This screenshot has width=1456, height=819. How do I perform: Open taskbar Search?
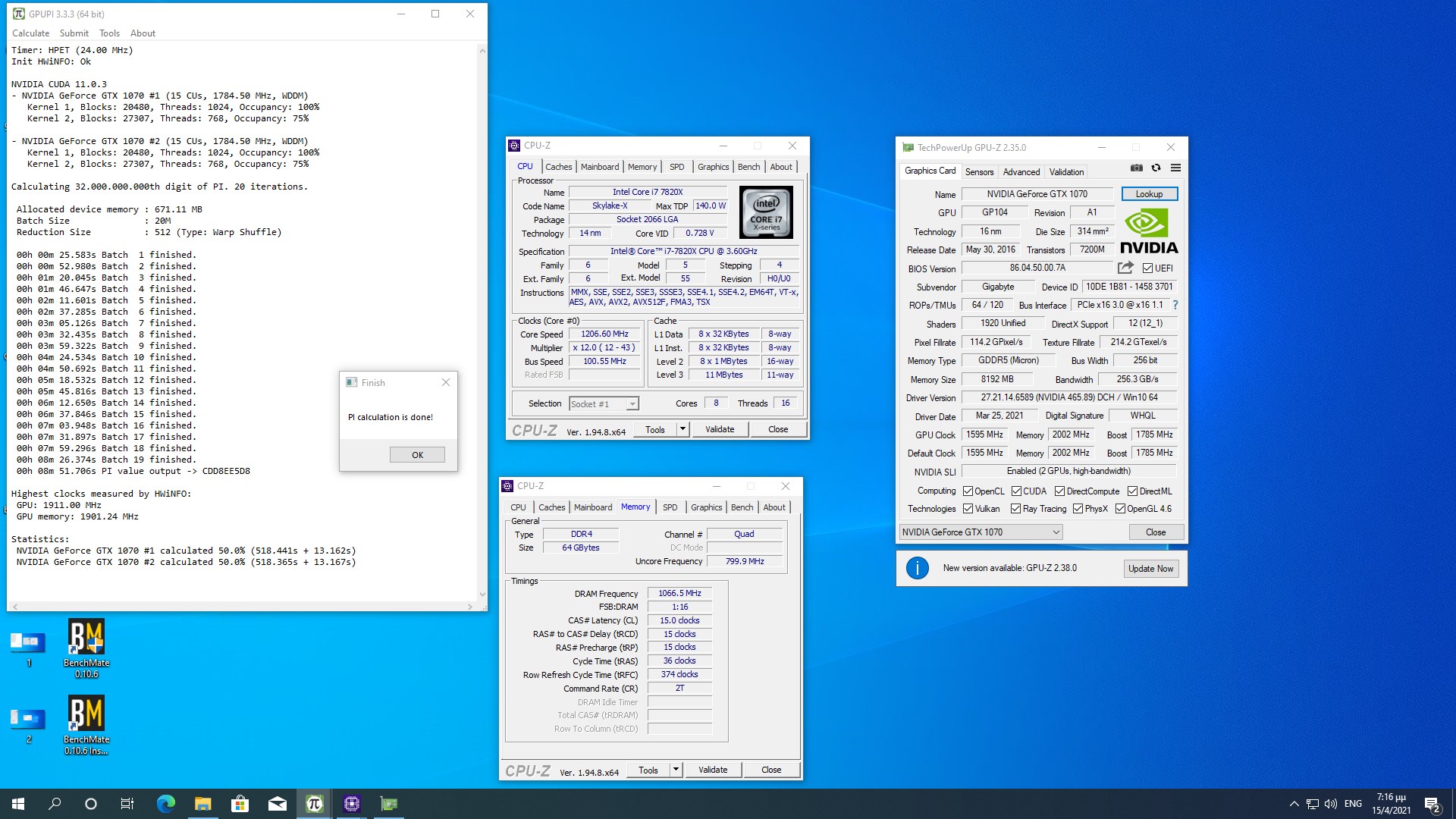click(x=55, y=804)
